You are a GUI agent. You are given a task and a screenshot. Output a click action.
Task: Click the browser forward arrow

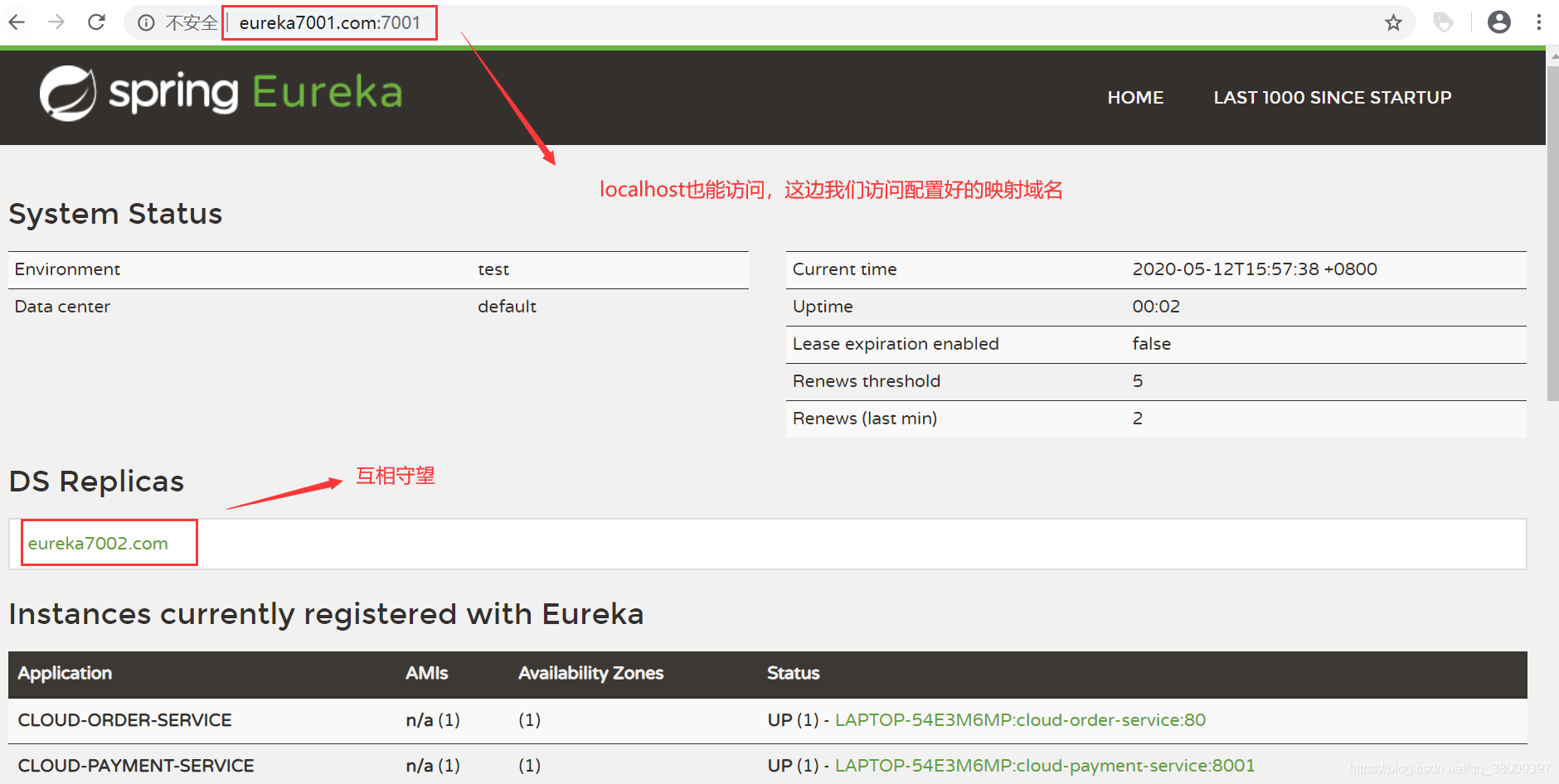click(x=56, y=22)
